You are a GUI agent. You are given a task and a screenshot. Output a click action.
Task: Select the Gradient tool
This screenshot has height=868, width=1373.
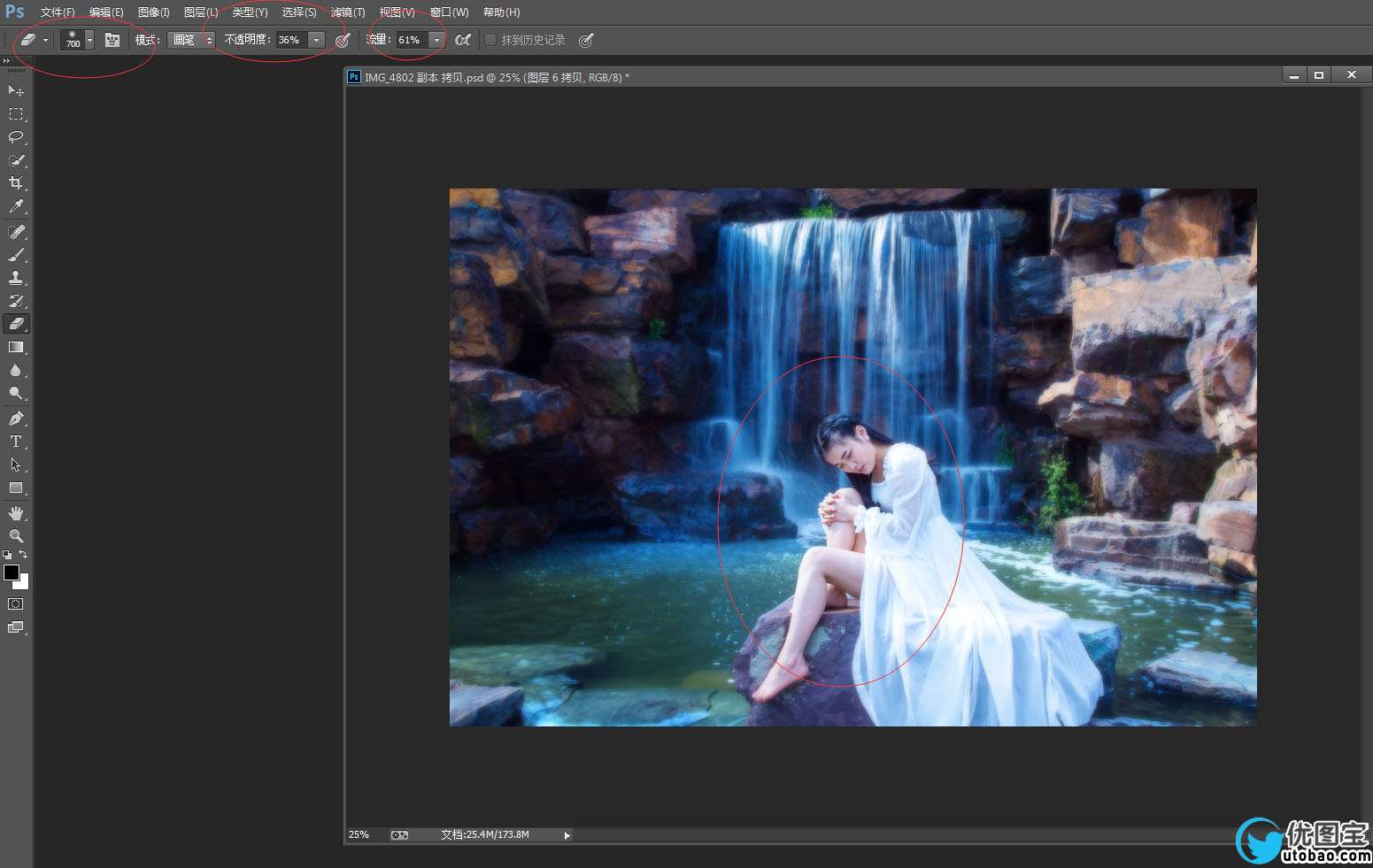pos(16,347)
